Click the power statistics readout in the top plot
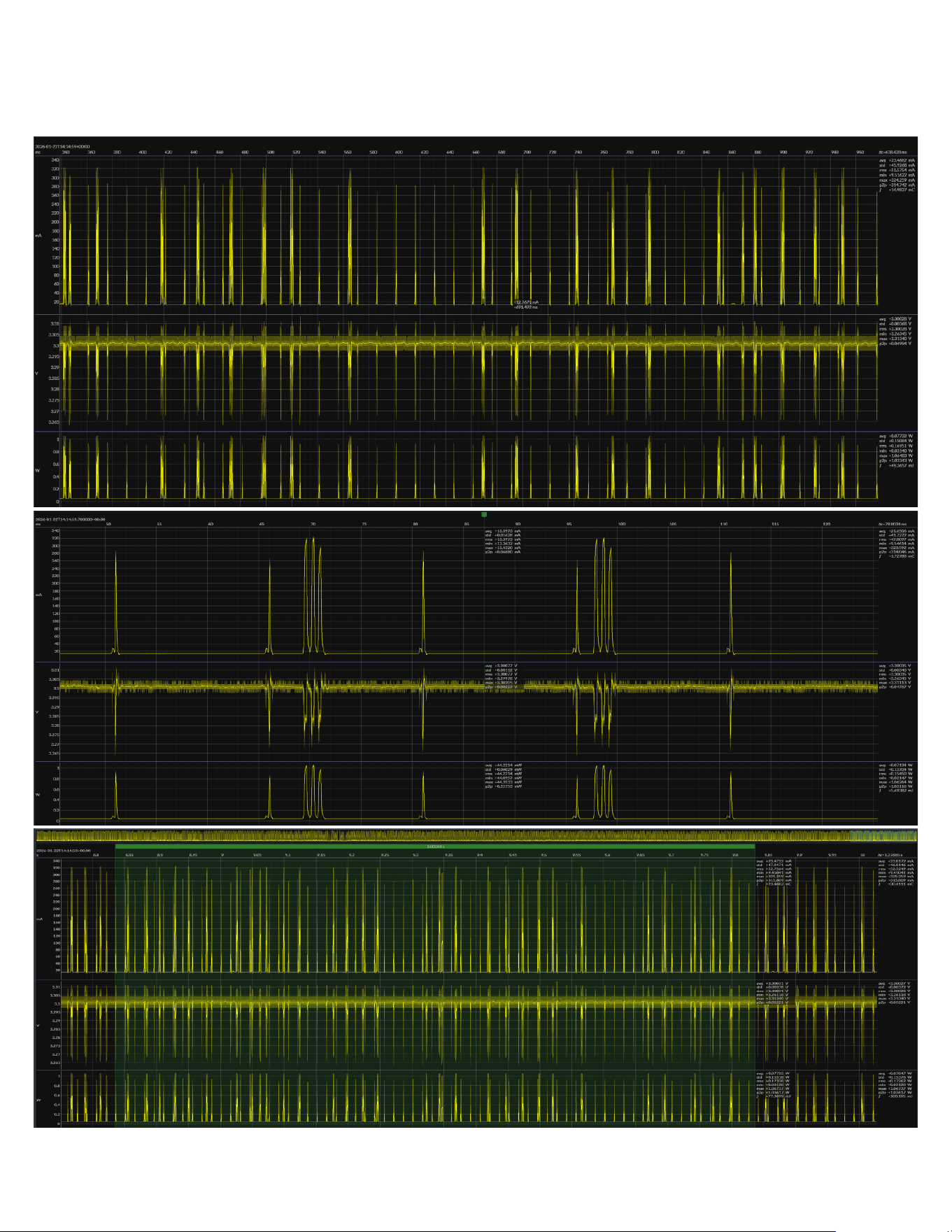 897,451
